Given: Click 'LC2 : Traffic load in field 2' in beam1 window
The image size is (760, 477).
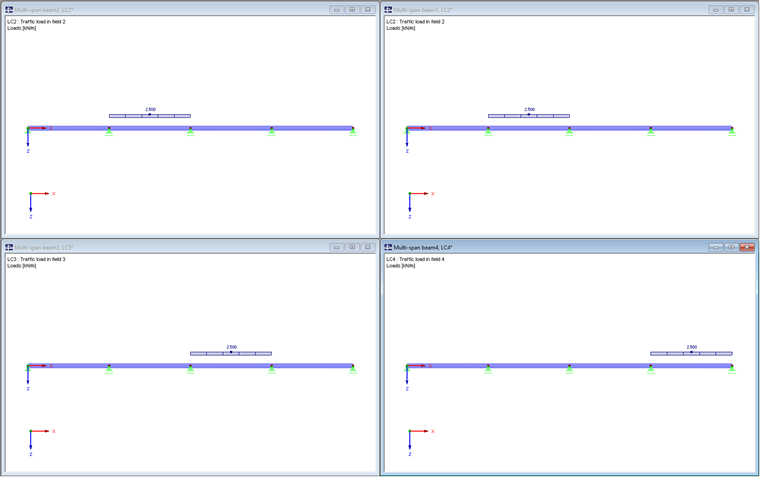Looking at the screenshot, I should pos(415,22).
